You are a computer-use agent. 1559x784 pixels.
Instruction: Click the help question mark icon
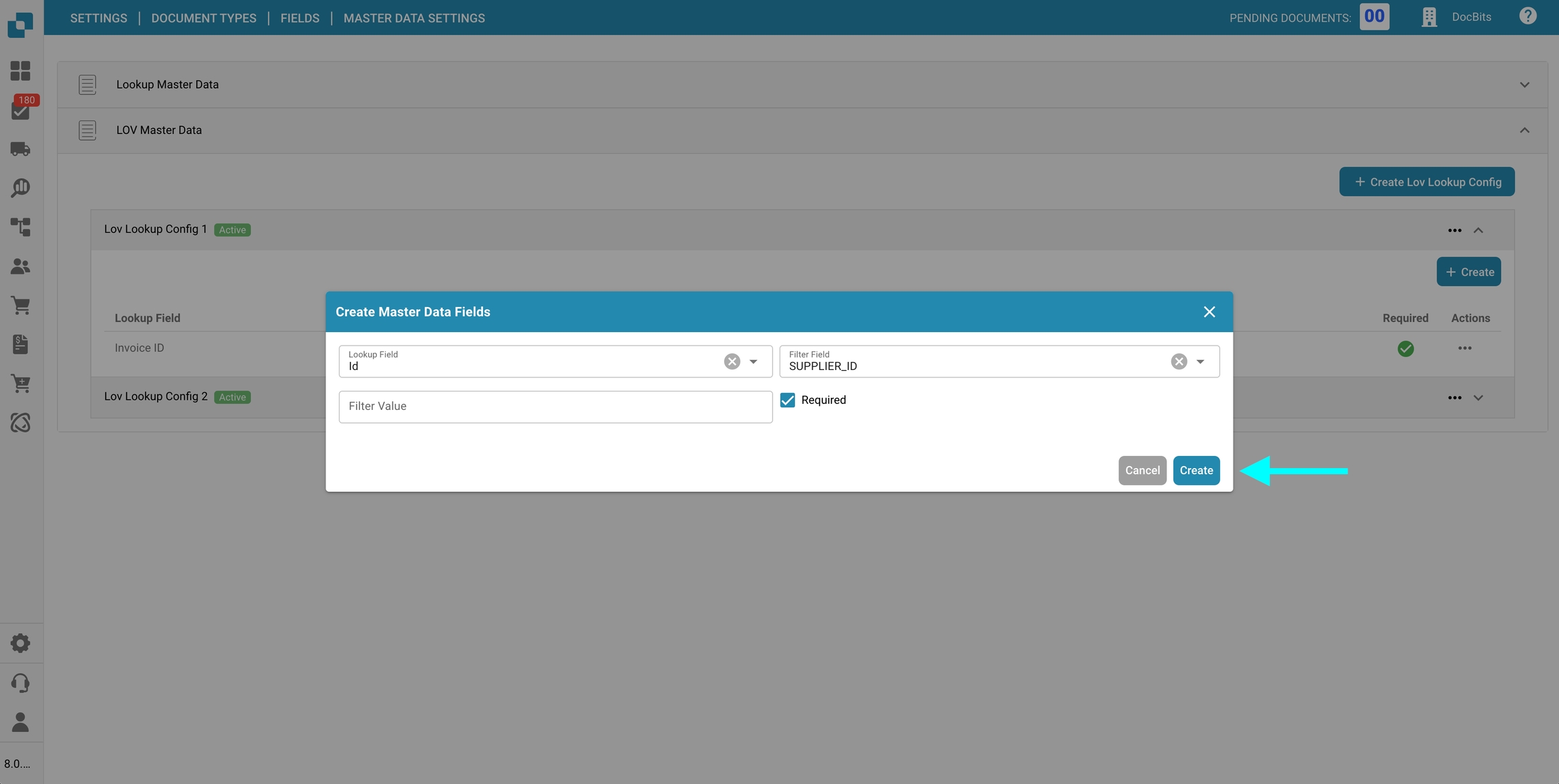pos(1527,16)
